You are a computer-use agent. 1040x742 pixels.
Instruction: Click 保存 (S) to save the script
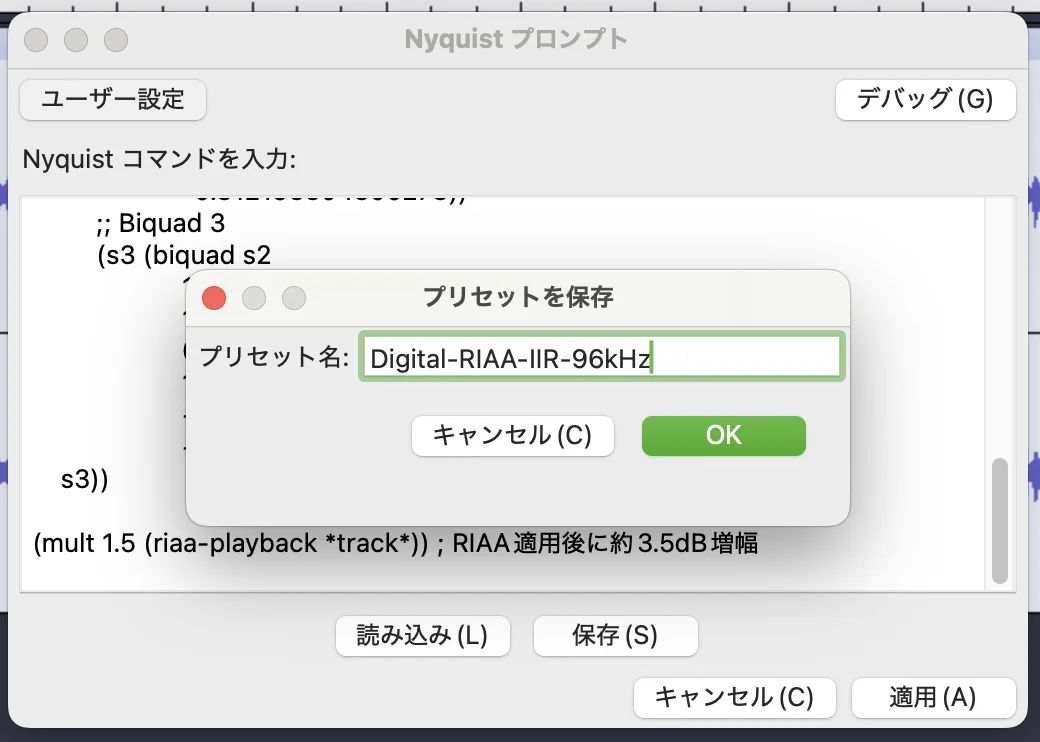pyautogui.click(x=615, y=635)
